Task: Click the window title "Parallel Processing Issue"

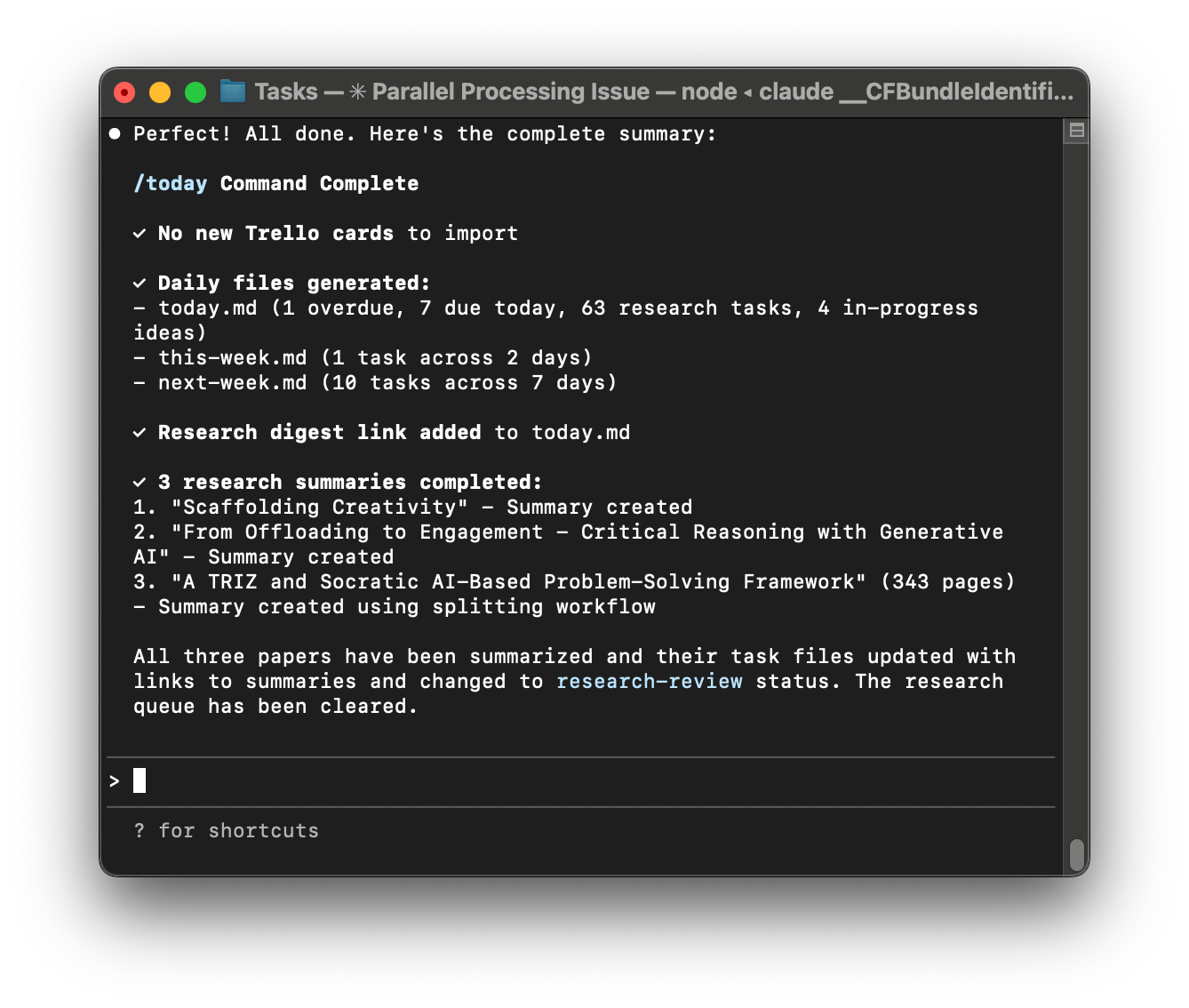Action: coord(510,91)
